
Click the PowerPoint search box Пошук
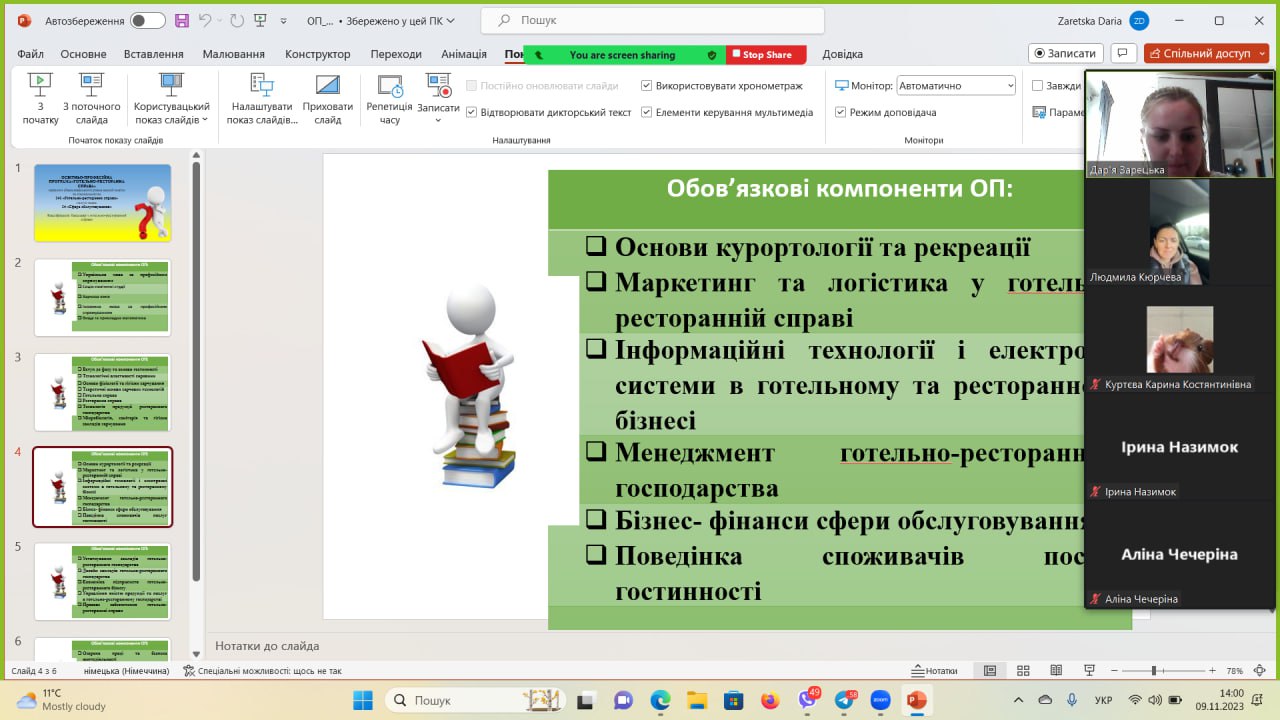pyautogui.click(x=652, y=20)
